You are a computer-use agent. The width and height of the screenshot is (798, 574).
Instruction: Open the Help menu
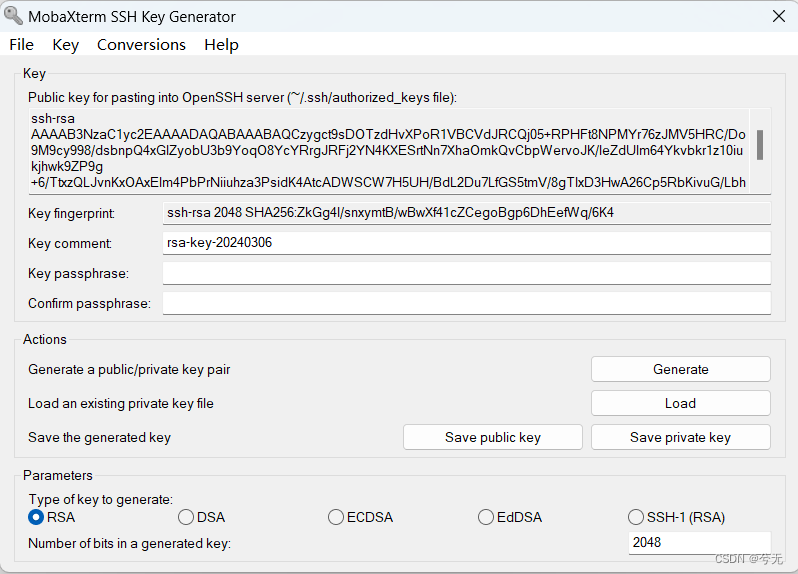coord(221,45)
